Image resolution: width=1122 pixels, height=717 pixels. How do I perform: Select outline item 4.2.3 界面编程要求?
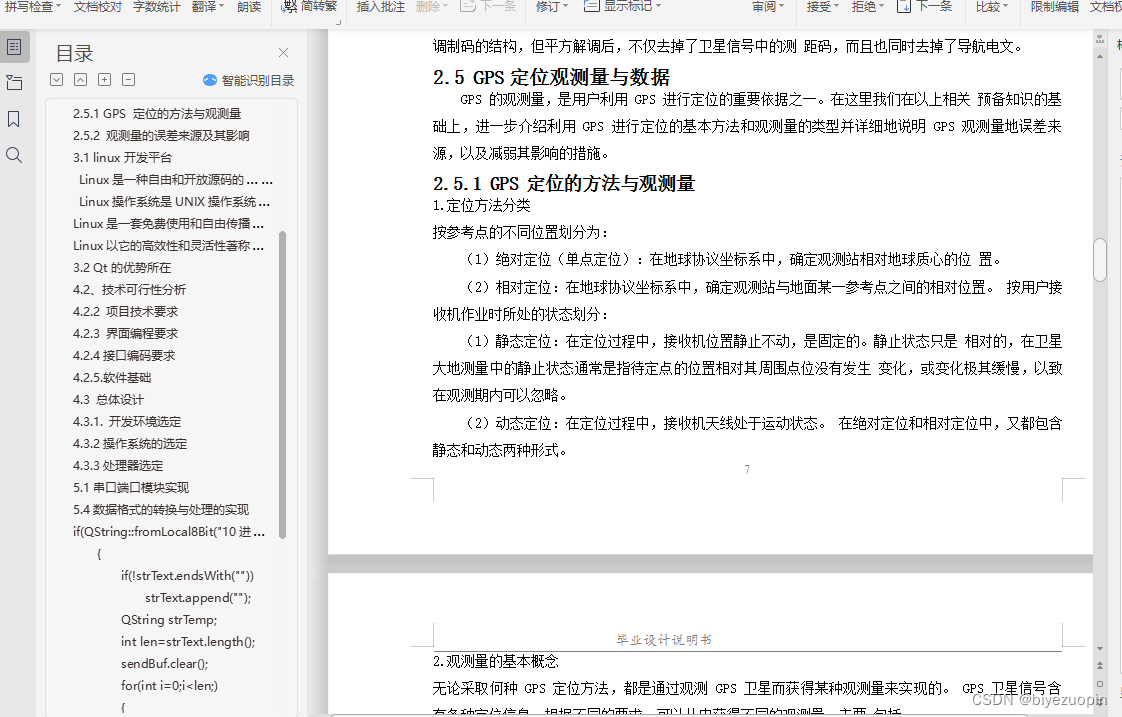click(x=125, y=333)
